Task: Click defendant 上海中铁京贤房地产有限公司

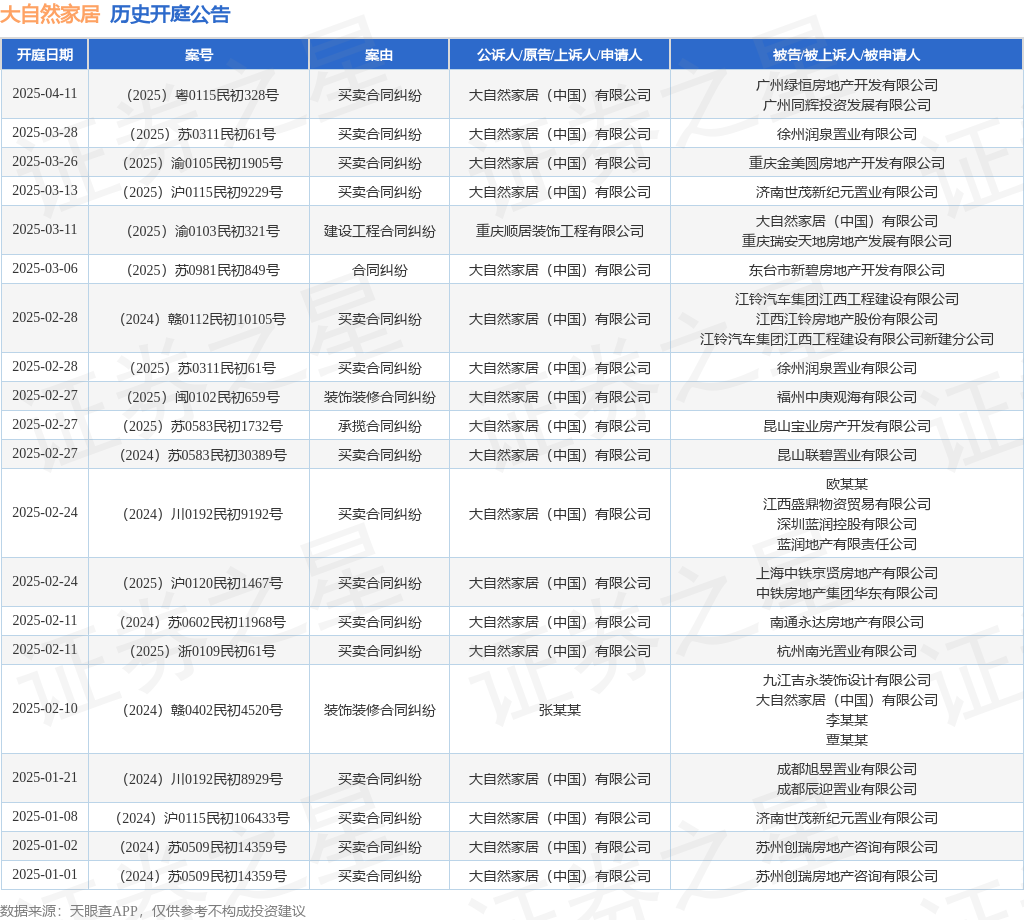Action: click(x=846, y=573)
